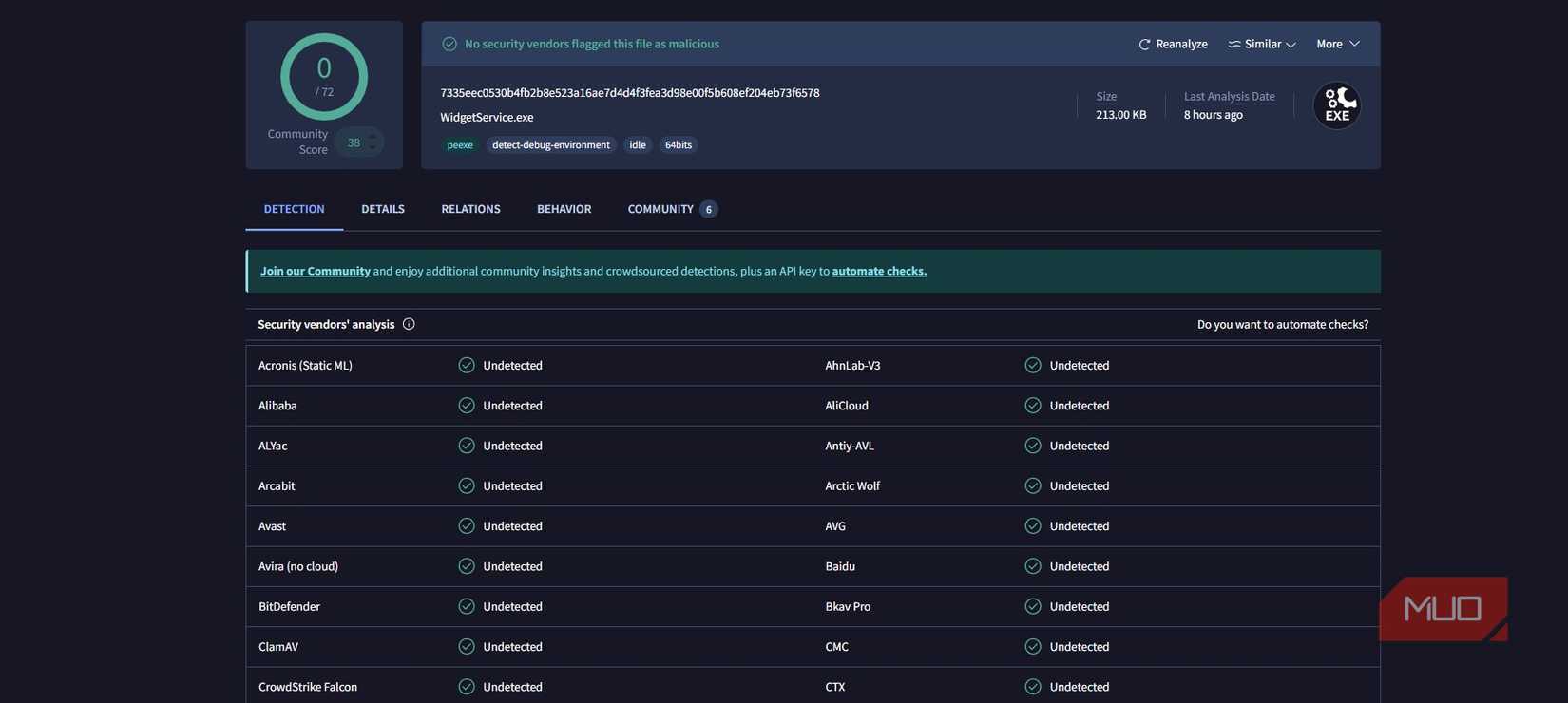Click Undetected in the Baidu row
This screenshot has width=1568, height=703.
tap(1080, 566)
